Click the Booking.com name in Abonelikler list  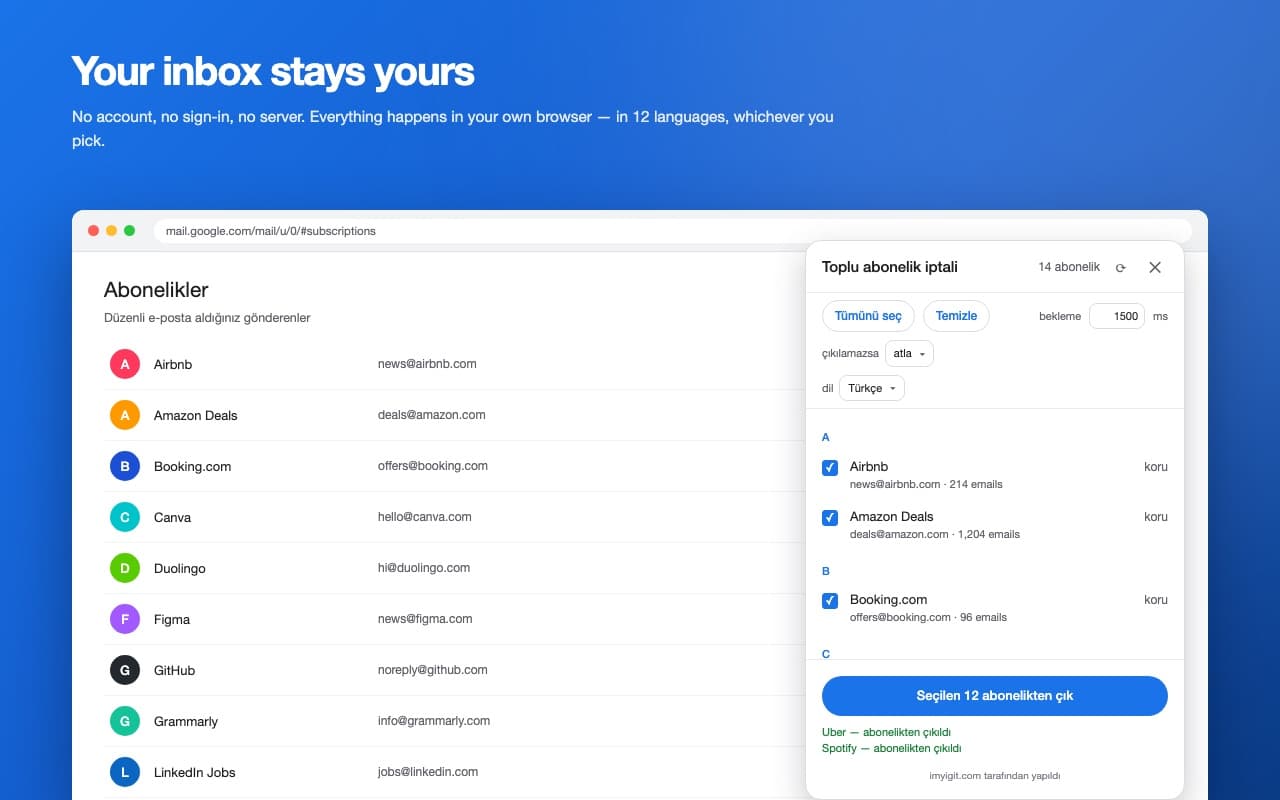tap(192, 467)
